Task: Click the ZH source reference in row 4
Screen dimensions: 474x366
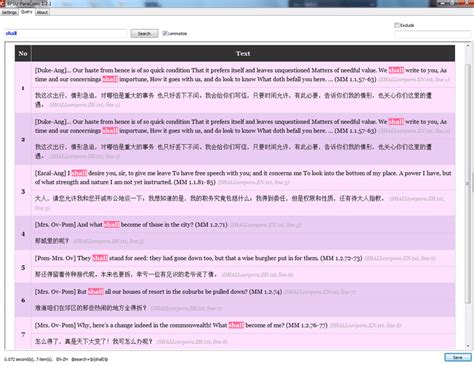Action: click(108, 241)
